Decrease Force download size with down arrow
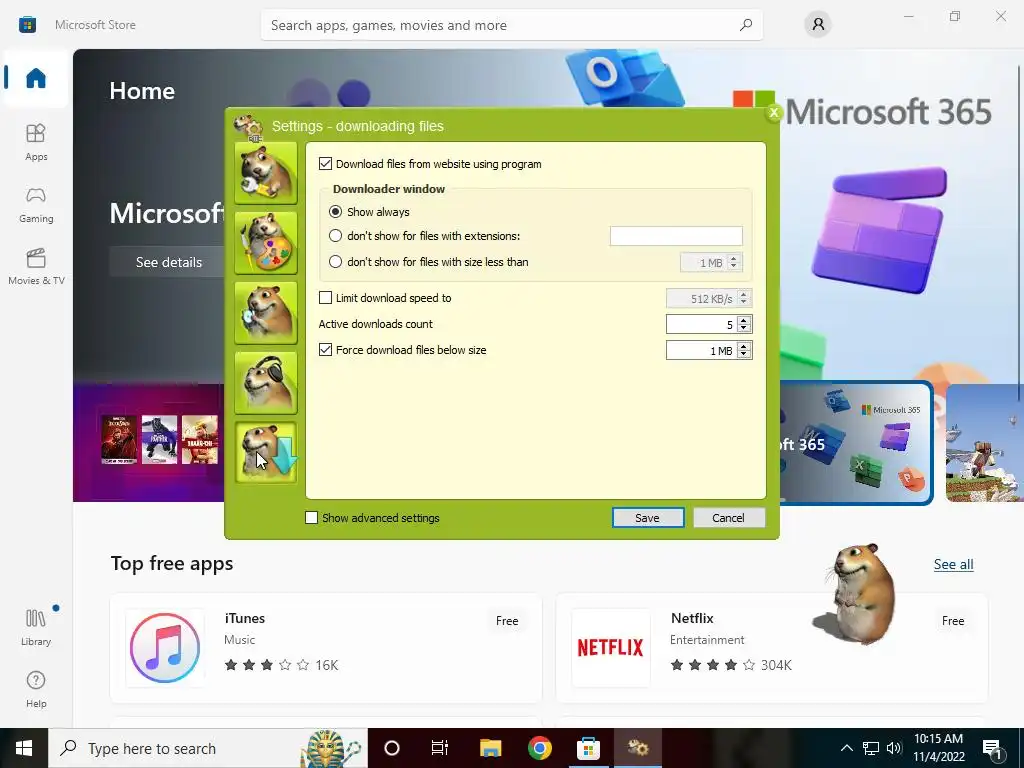 tap(744, 355)
